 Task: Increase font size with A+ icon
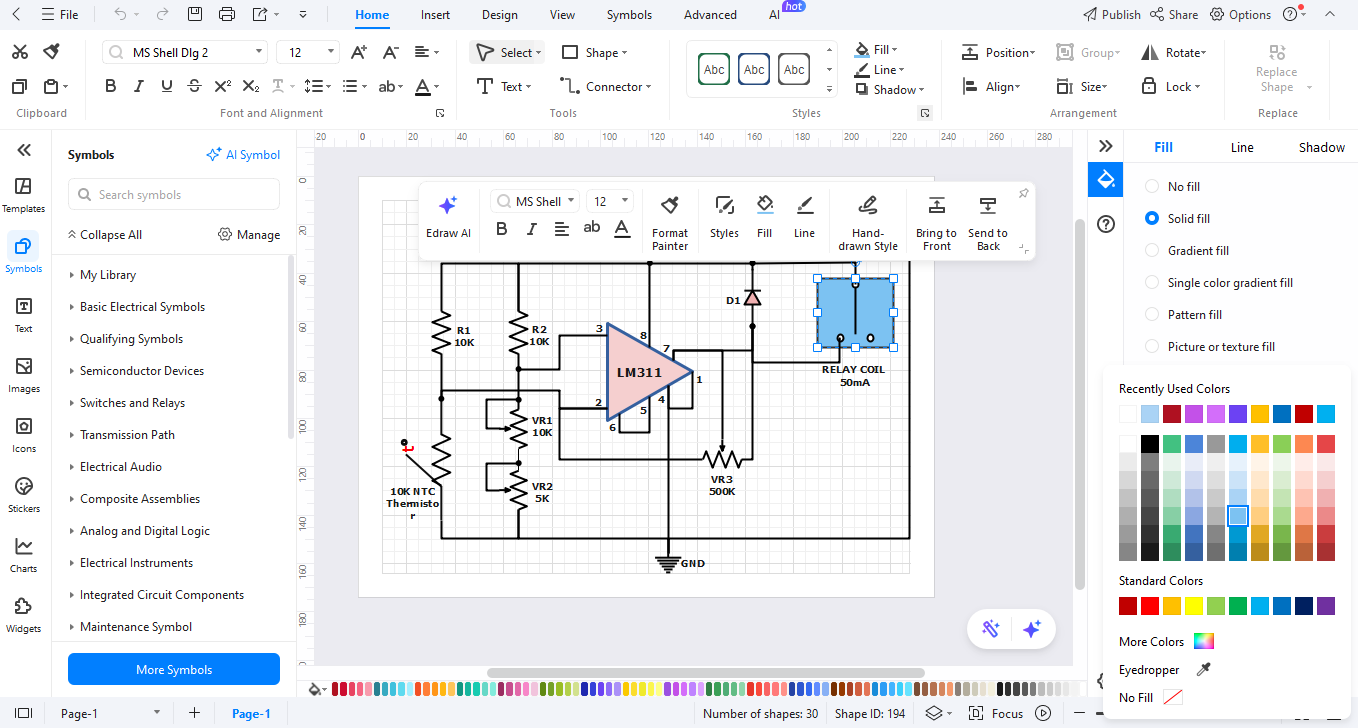pyautogui.click(x=359, y=52)
